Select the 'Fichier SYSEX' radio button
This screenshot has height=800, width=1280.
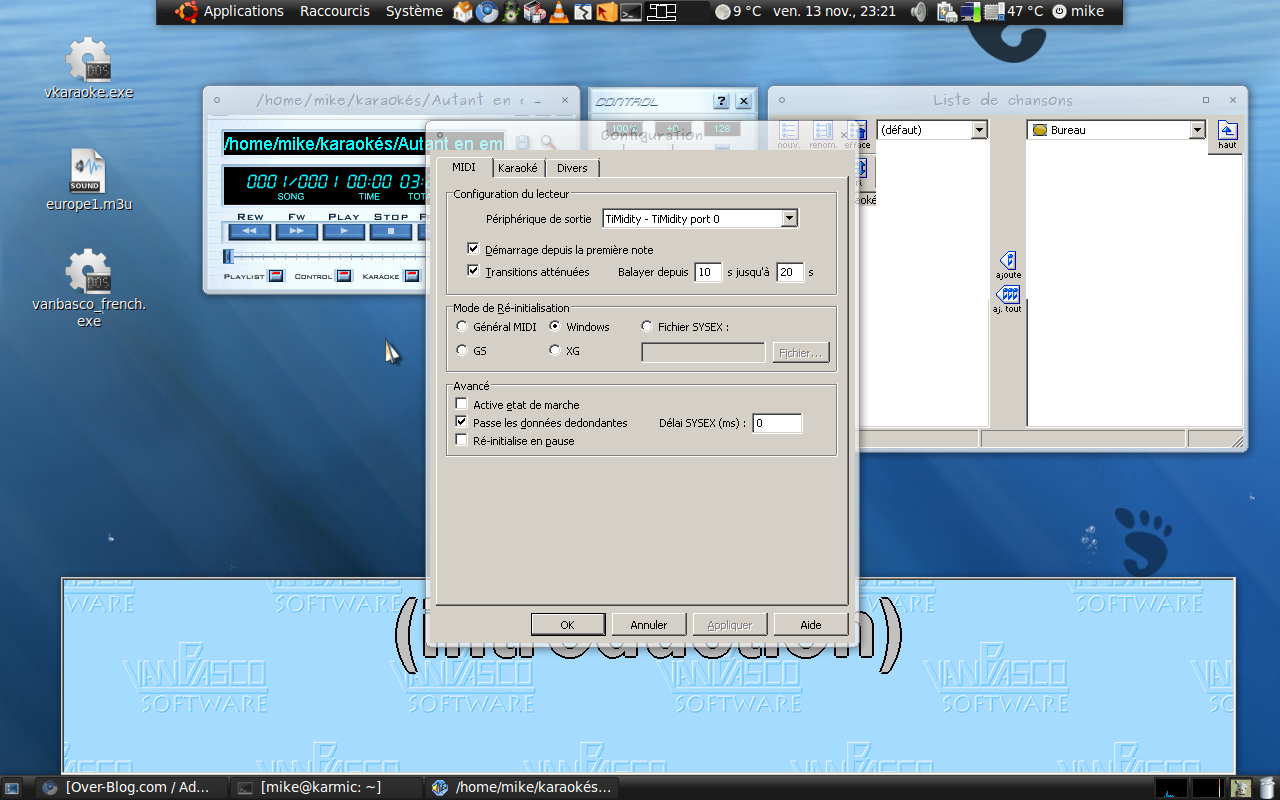pyautogui.click(x=647, y=326)
